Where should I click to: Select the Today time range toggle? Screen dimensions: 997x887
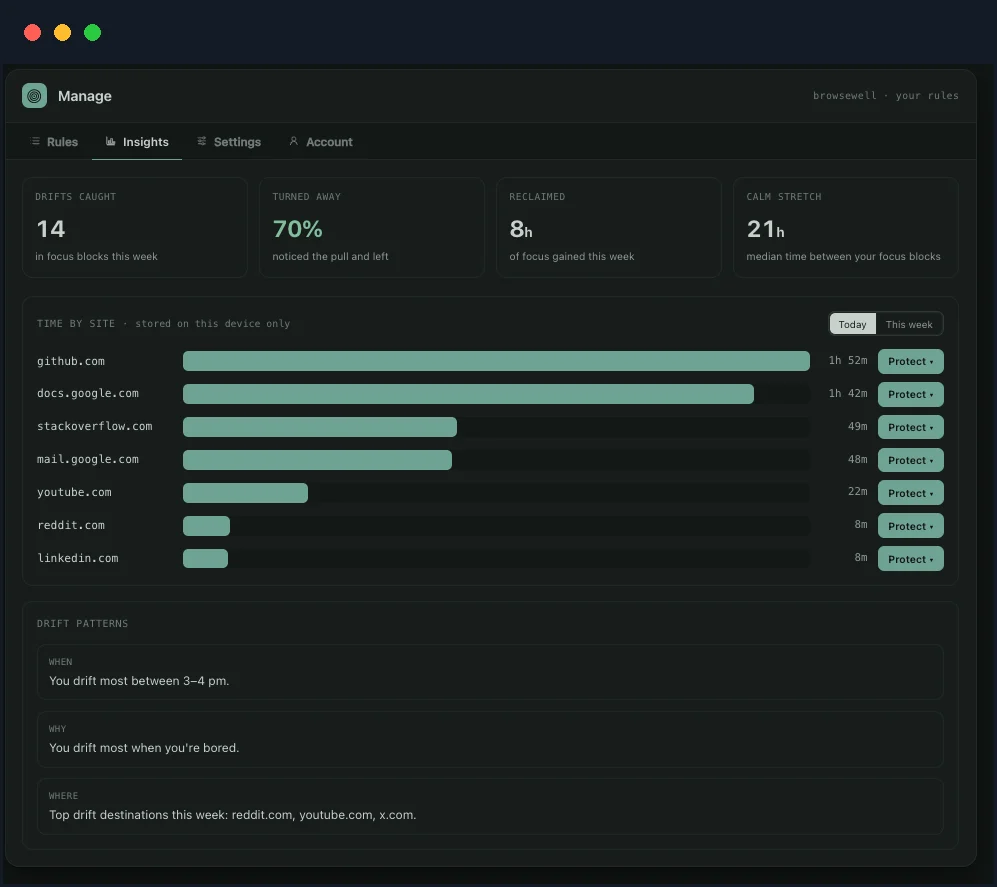pyautogui.click(x=853, y=324)
